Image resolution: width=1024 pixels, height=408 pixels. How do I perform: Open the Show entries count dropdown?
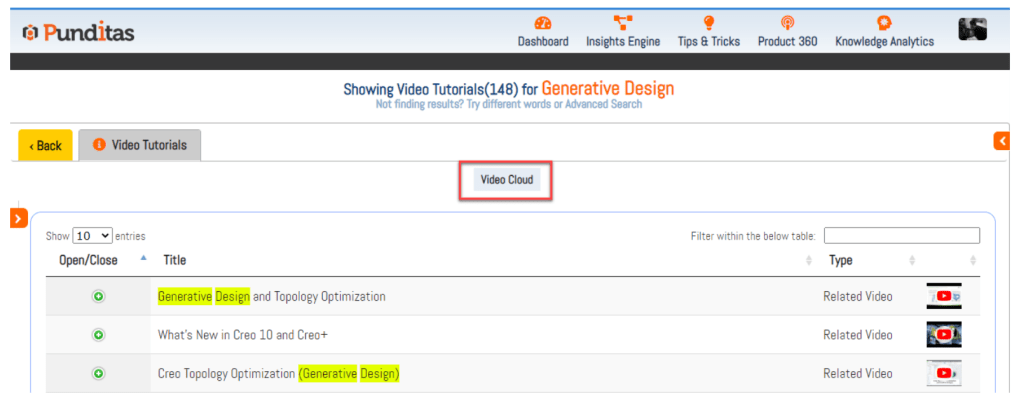tap(93, 236)
